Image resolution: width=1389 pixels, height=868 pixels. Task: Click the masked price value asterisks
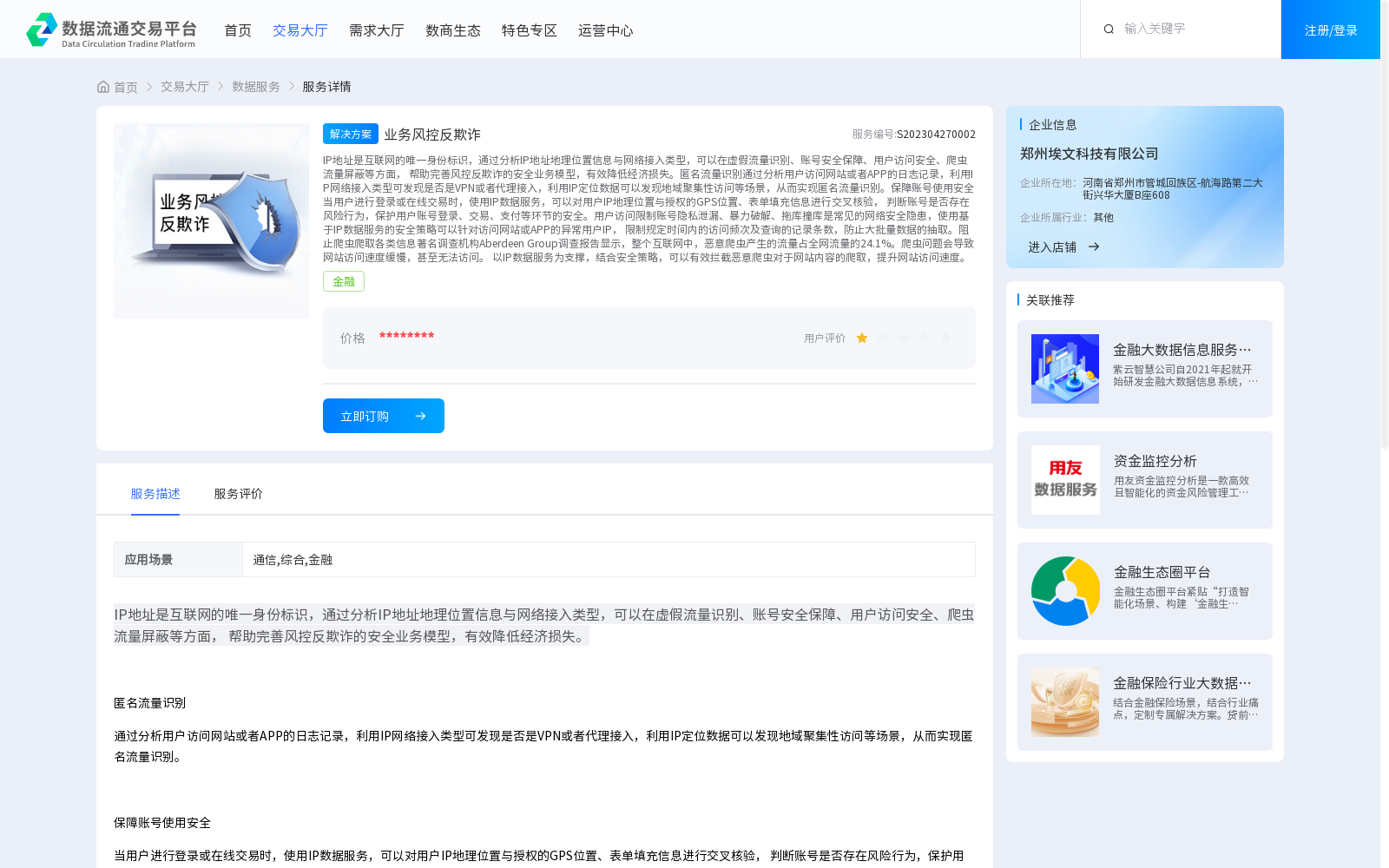coord(406,336)
